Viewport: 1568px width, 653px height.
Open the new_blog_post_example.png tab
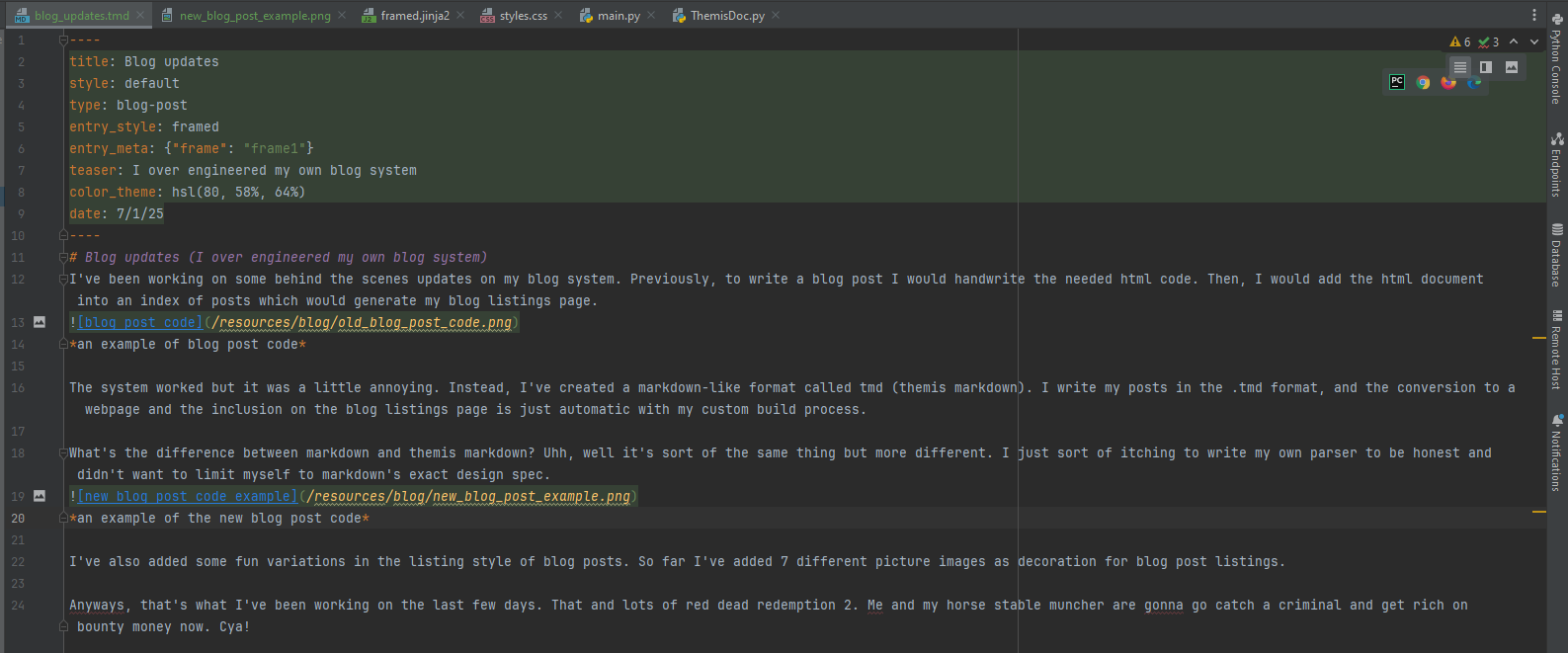pos(255,15)
